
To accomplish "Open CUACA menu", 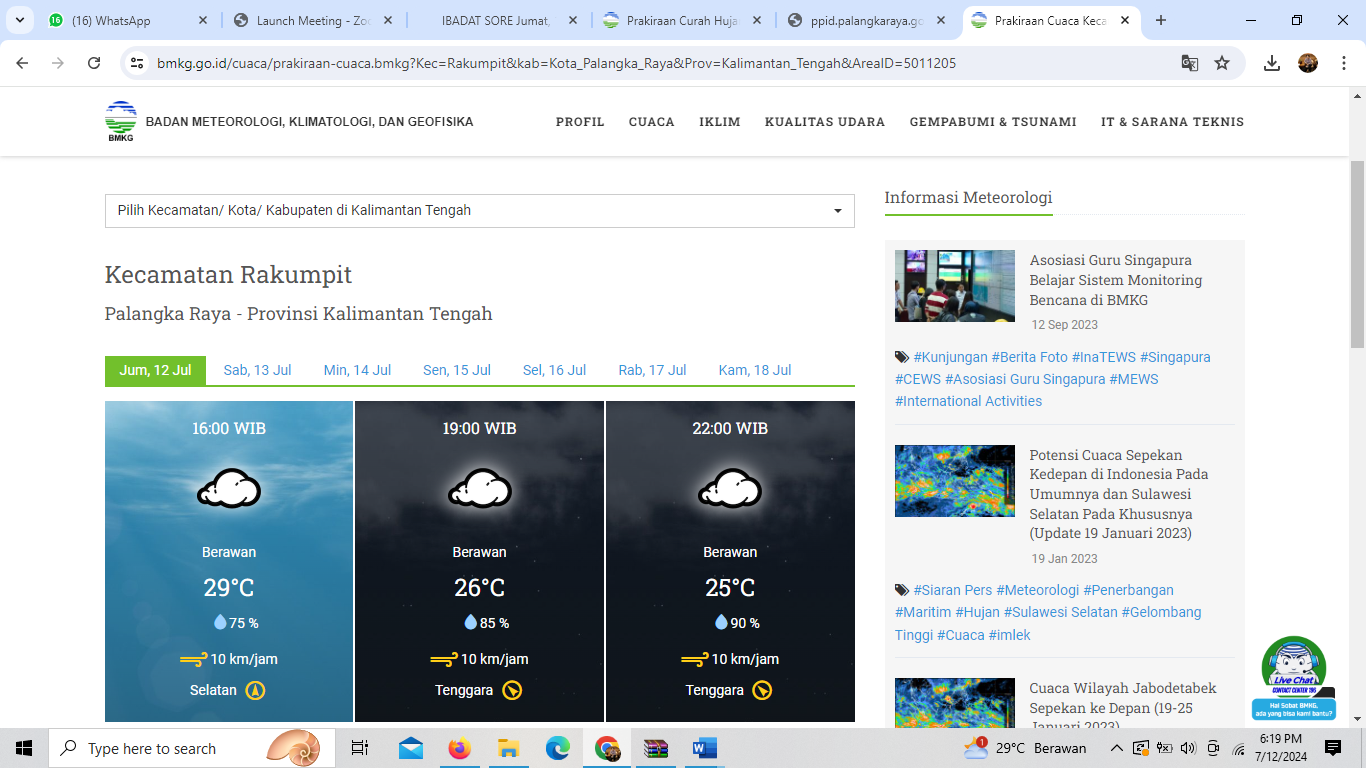I will (652, 122).
